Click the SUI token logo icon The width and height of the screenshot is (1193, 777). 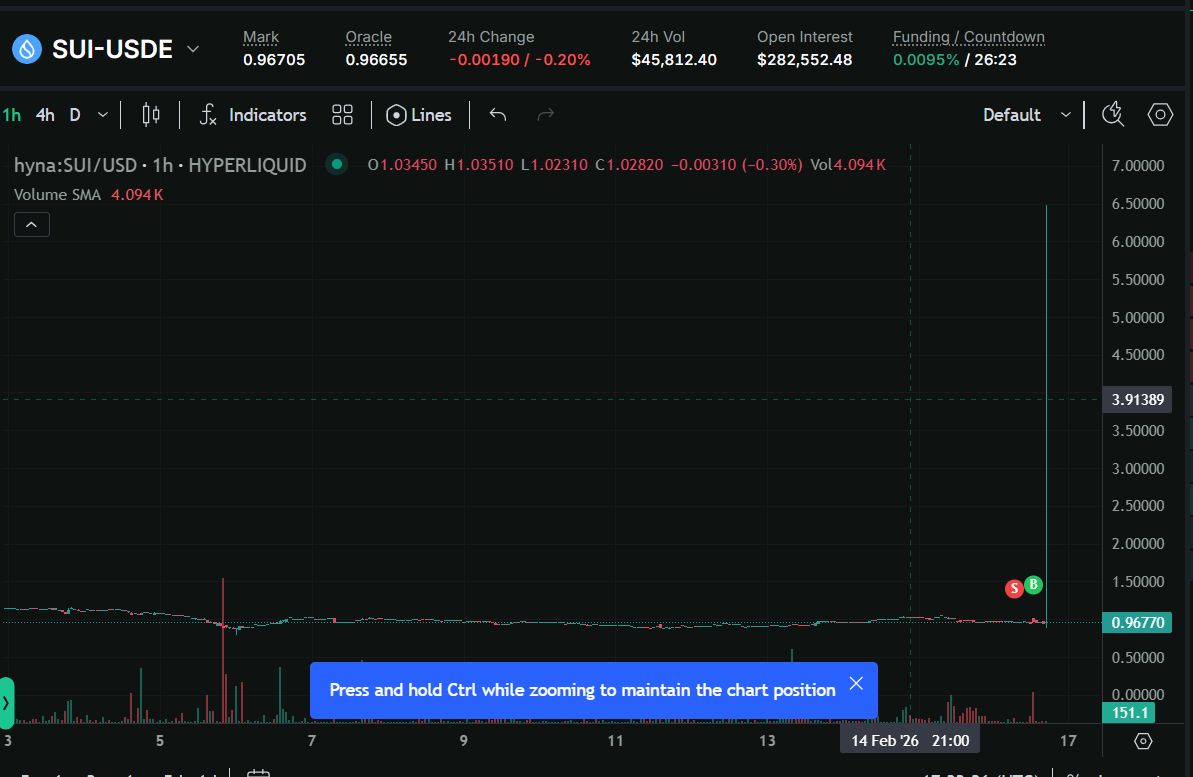coord(27,49)
